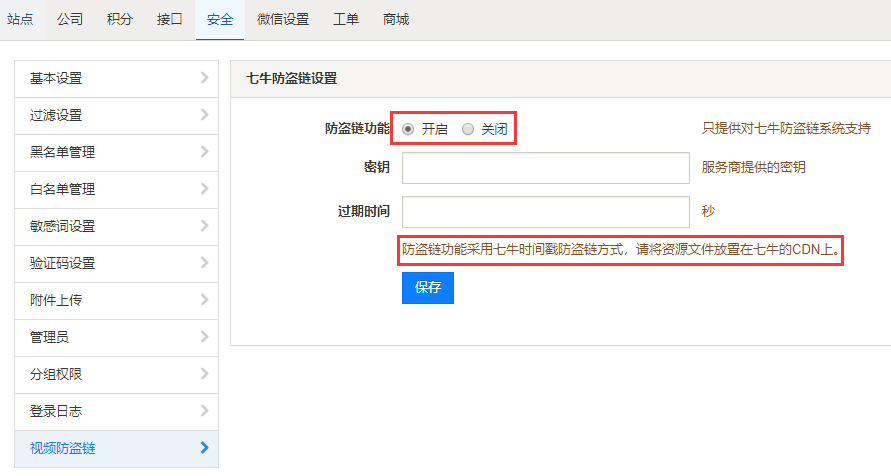This screenshot has height=476, width=891.
Task: Select 视频防盗链 sidebar item
Action: (116, 449)
